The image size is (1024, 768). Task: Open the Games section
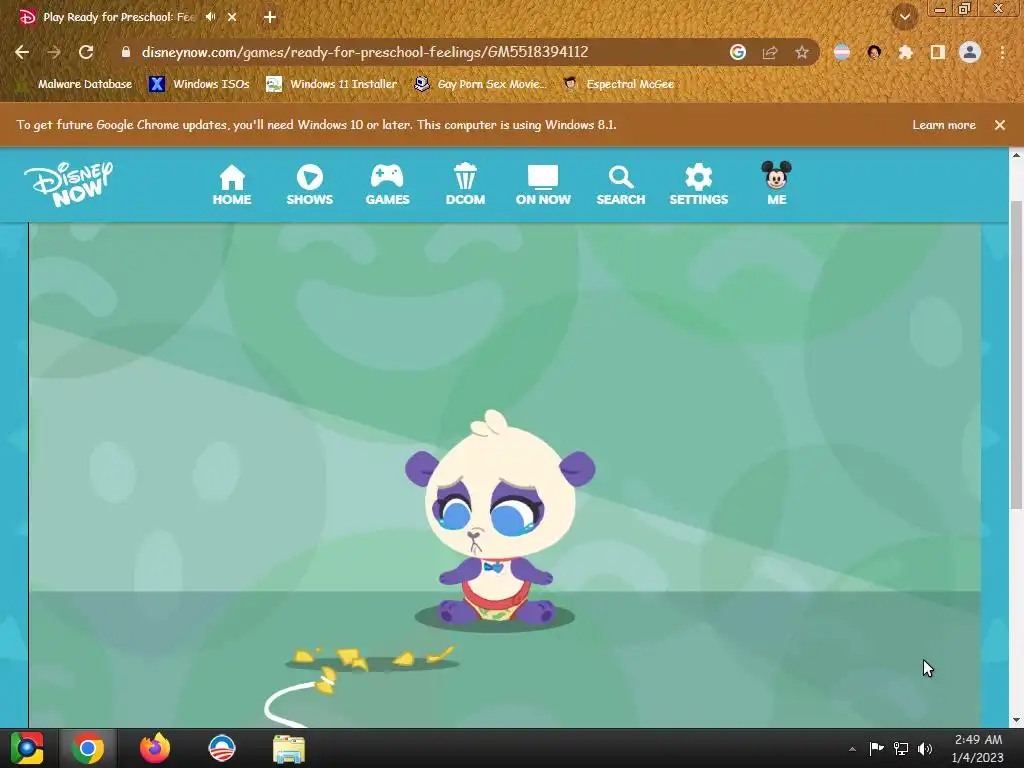click(387, 185)
